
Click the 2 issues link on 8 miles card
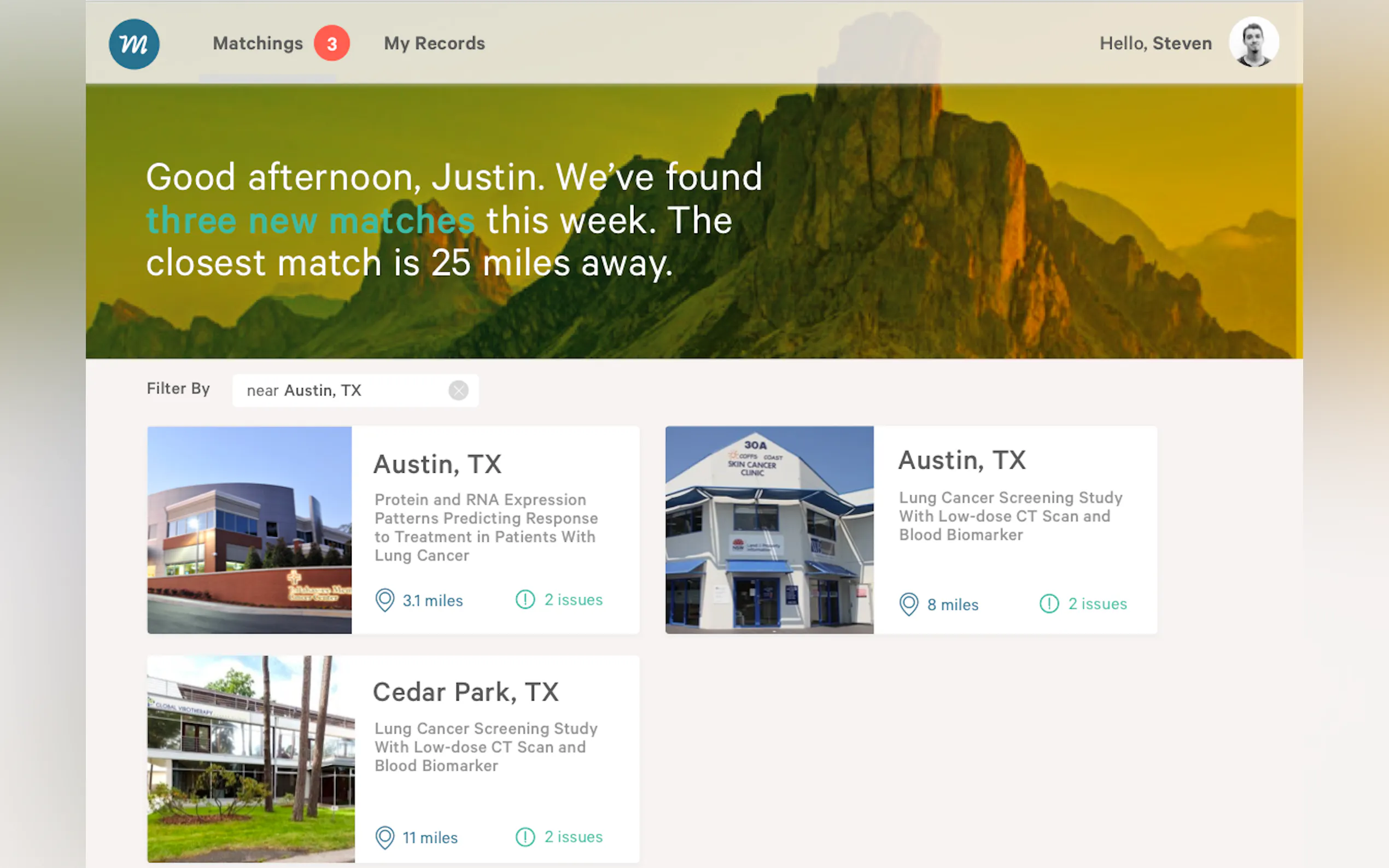(x=1097, y=604)
